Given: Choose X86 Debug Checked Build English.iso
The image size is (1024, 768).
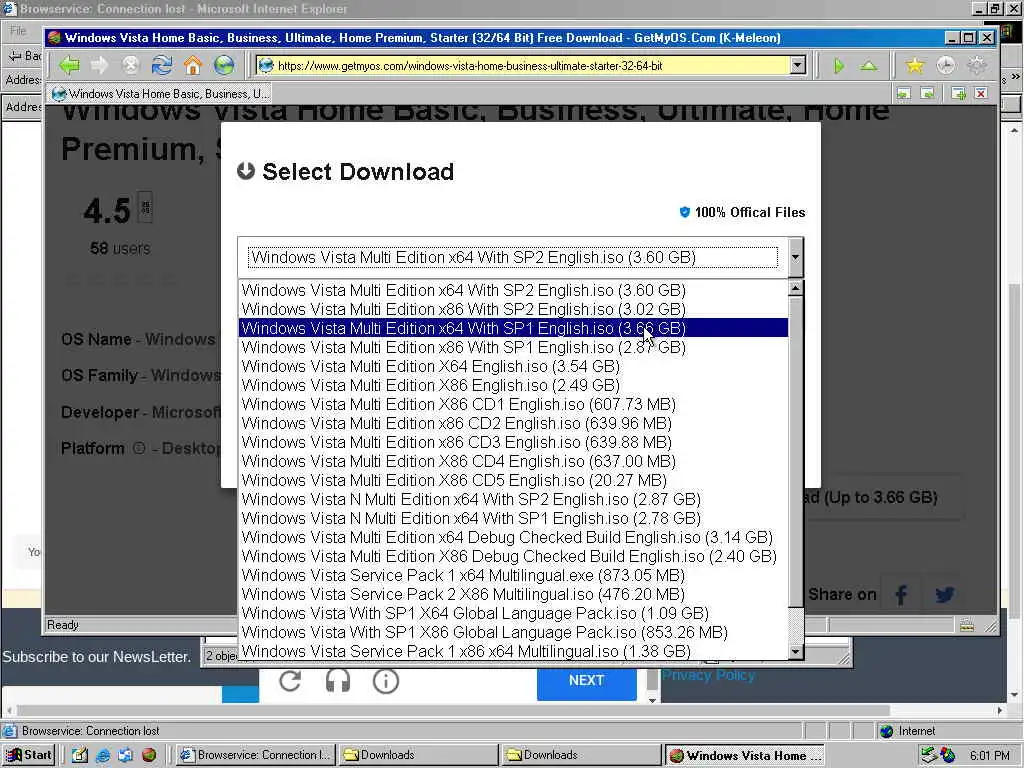Looking at the screenshot, I should click(x=513, y=556).
